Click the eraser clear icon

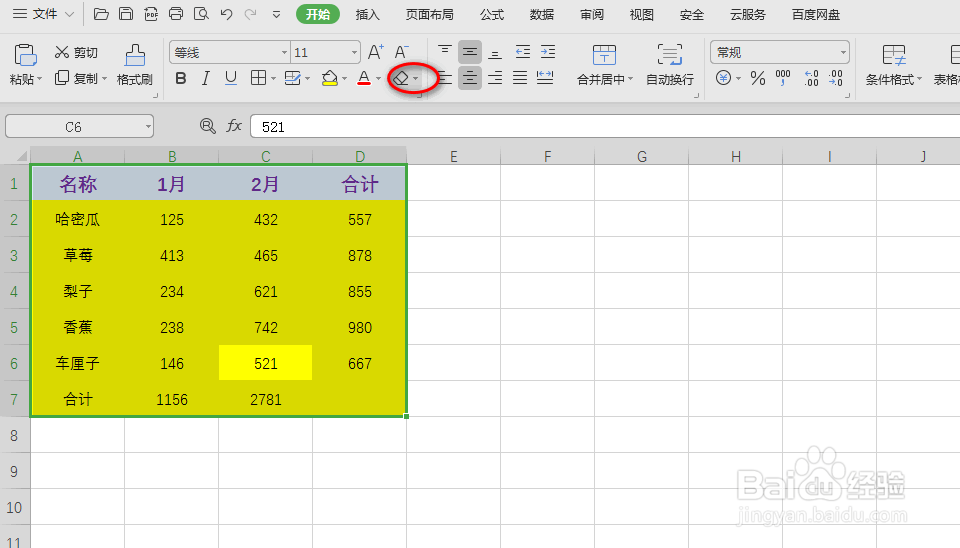(400, 78)
